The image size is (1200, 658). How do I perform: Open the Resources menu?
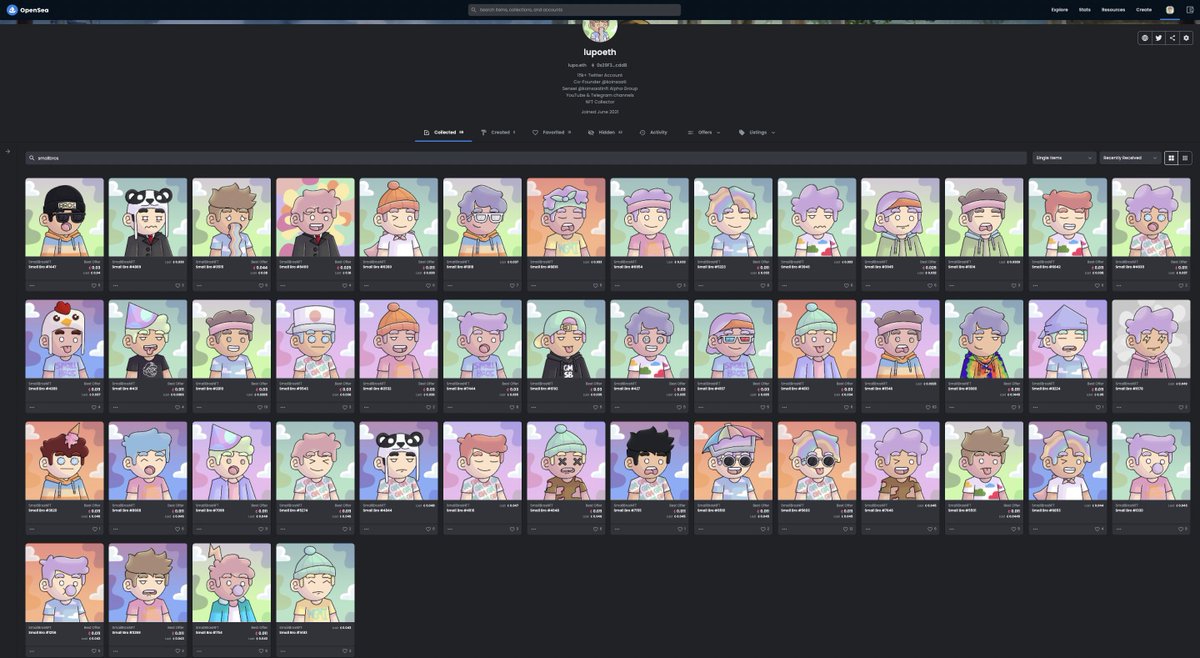point(1113,9)
